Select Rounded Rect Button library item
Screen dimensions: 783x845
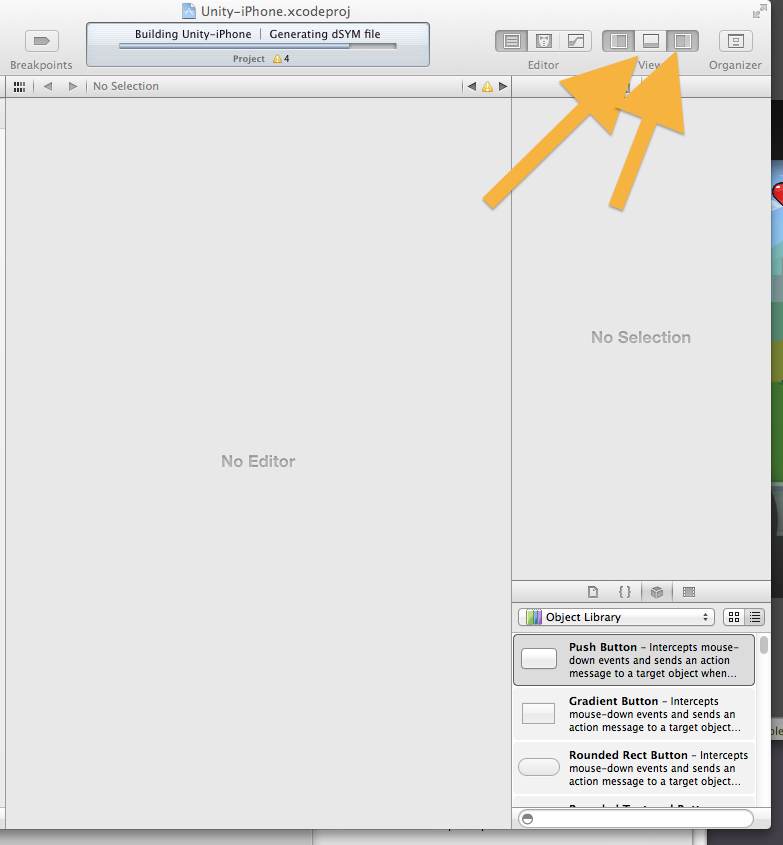point(634,767)
